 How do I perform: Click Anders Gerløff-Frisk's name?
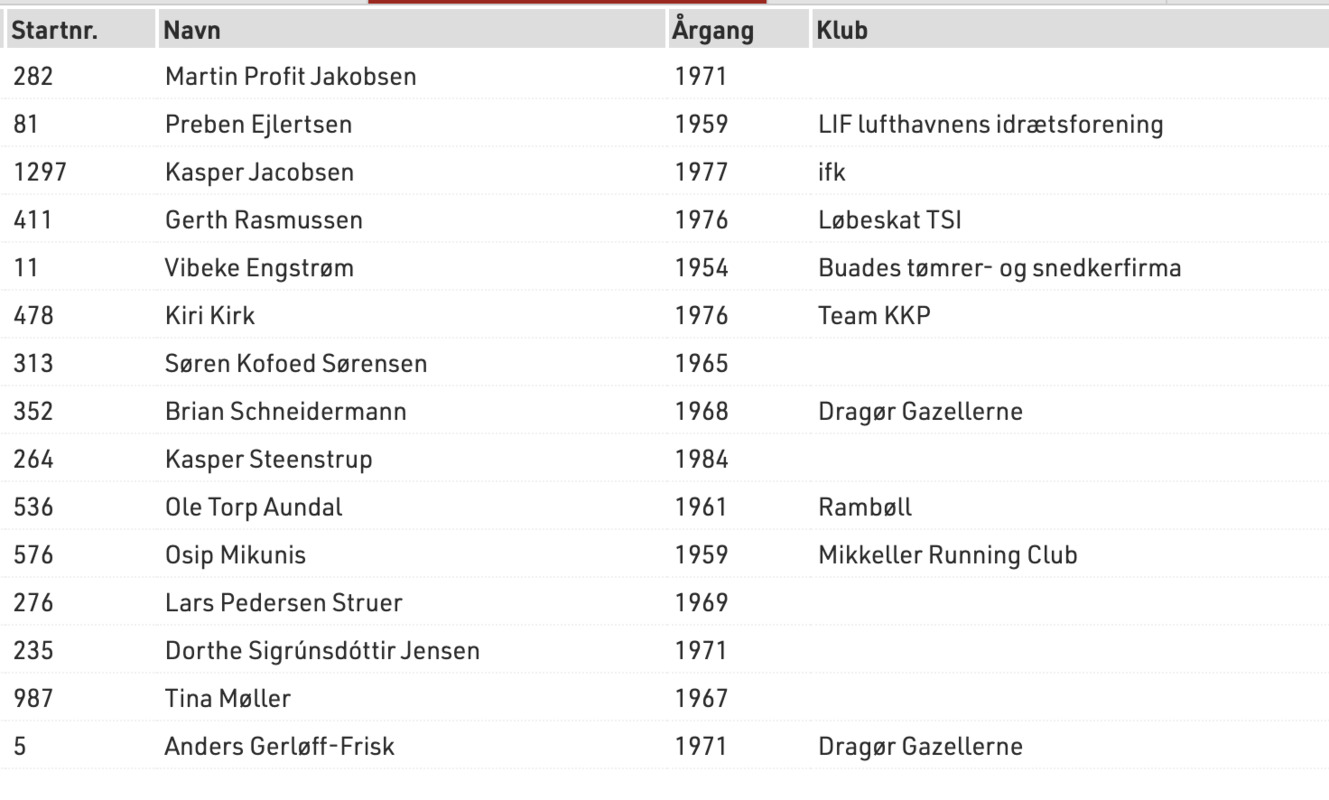coord(280,747)
